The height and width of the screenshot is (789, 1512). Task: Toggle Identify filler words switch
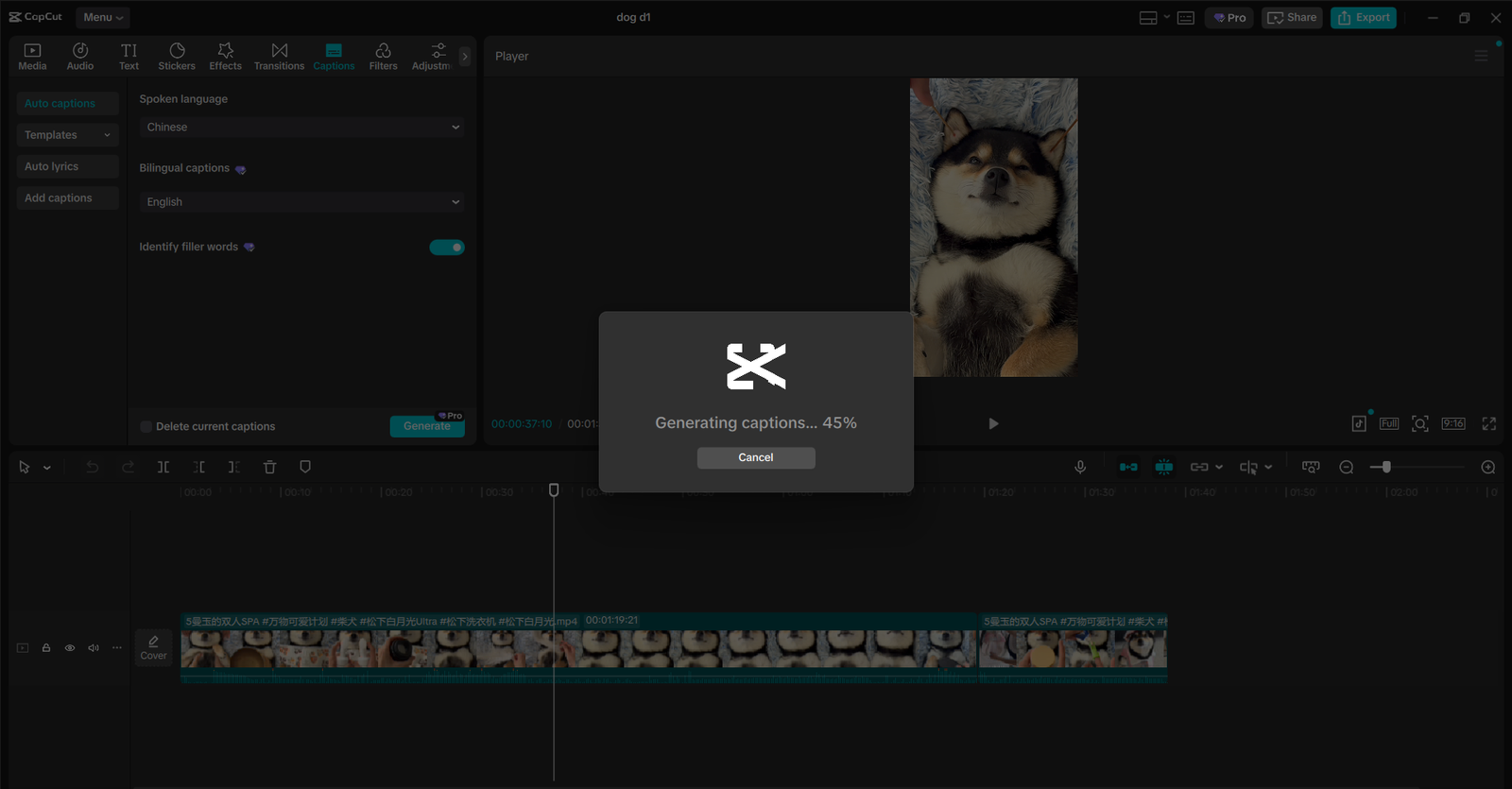click(x=447, y=248)
